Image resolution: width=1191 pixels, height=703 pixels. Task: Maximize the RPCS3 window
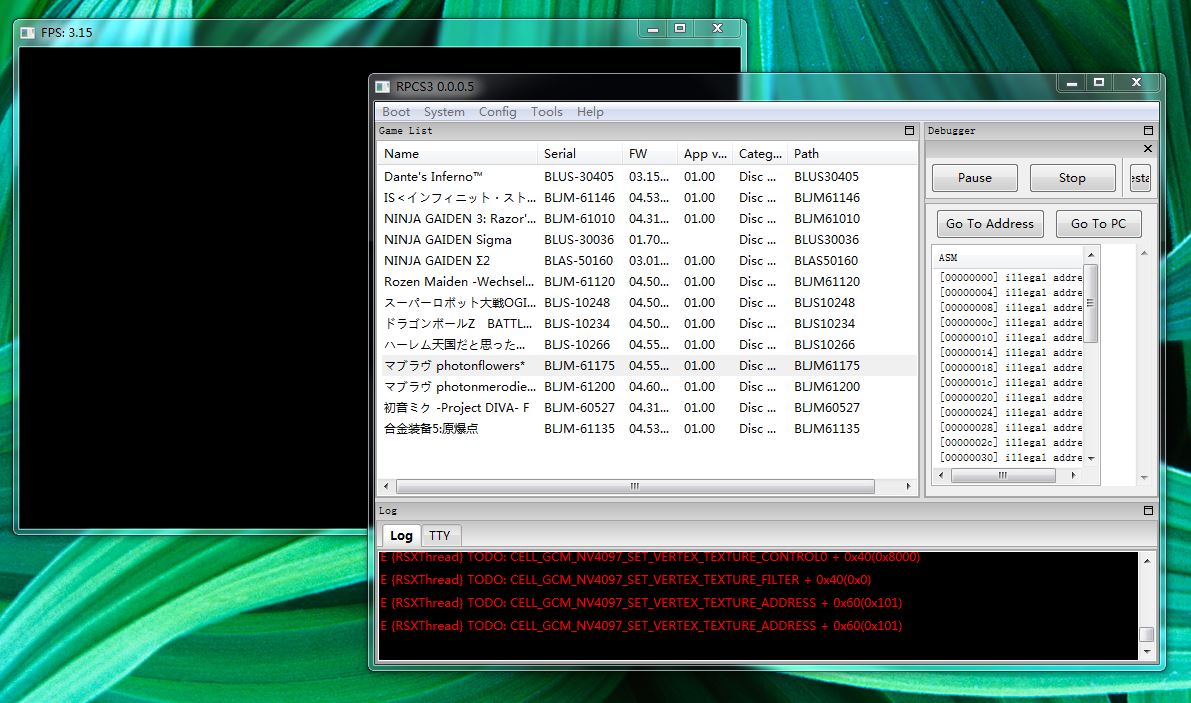click(x=1098, y=82)
